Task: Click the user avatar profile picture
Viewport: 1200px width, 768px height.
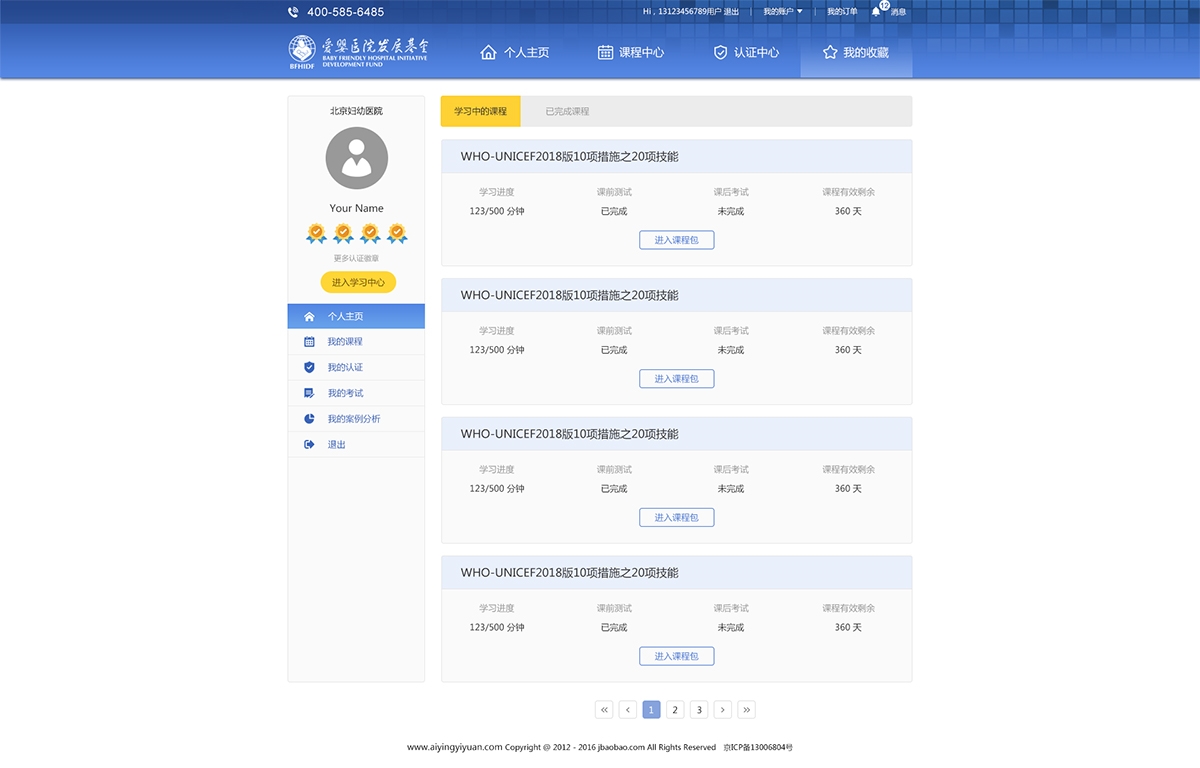Action: tap(356, 158)
